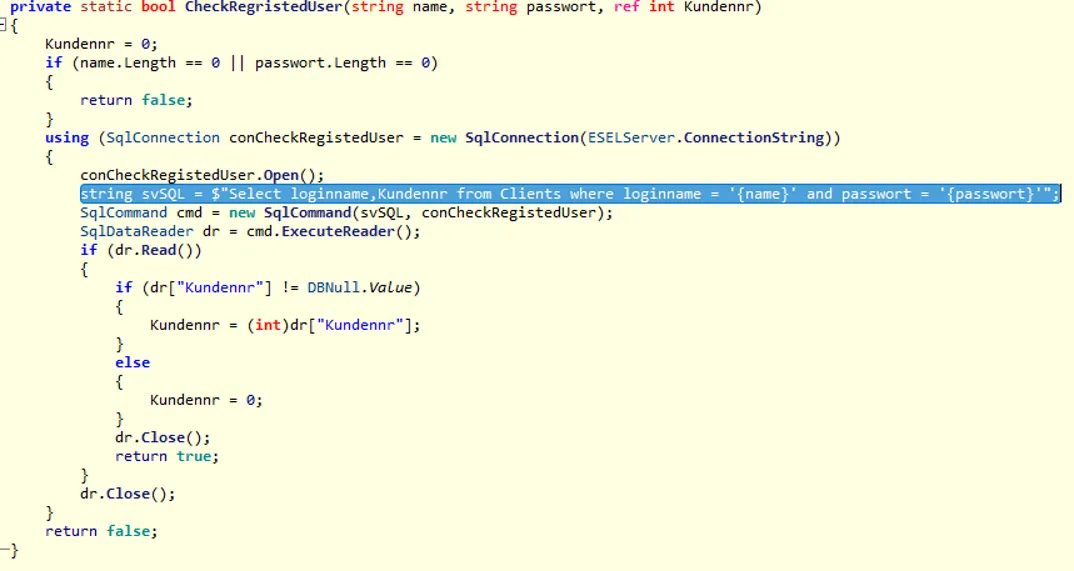Viewport: 1074px width, 571px height.
Task: Click the 'private' keyword in method signature
Action: (40, 7)
